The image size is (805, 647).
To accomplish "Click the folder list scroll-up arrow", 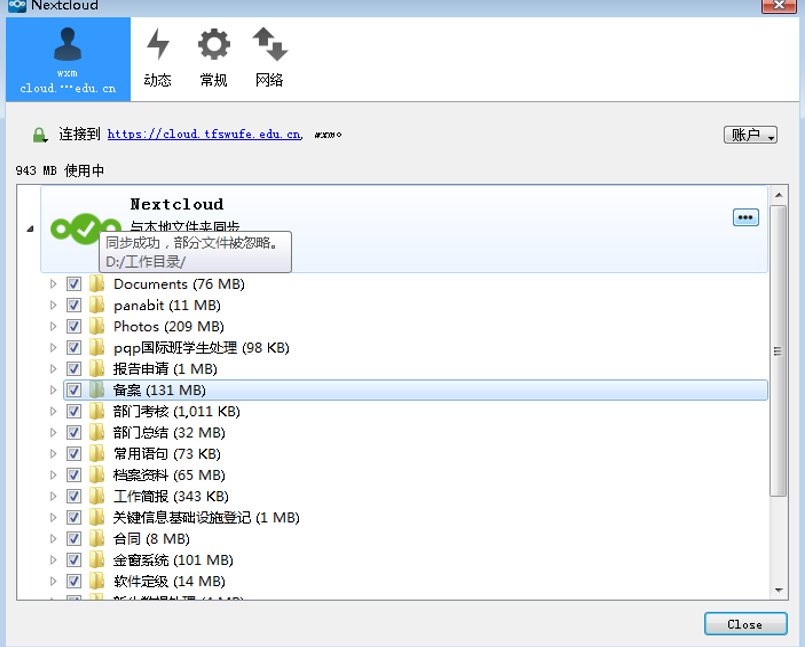I will point(778,195).
